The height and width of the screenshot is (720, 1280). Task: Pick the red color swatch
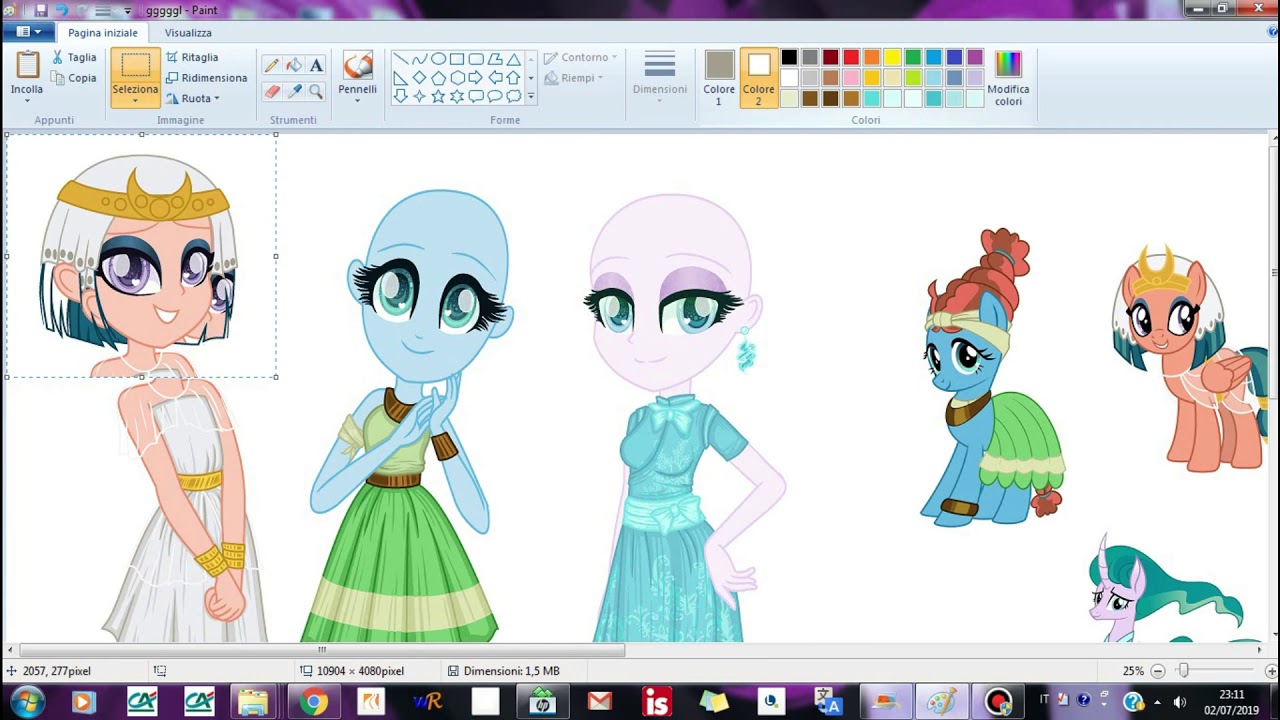pos(851,58)
